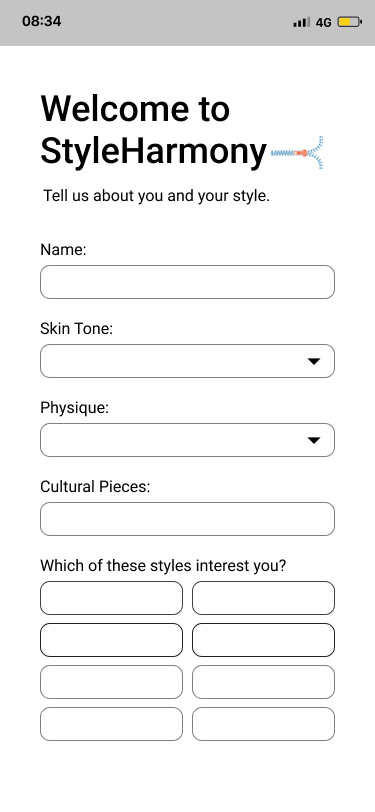Viewport: 375px width, 812px height.
Task: Focus the Name text field
Action: pyautogui.click(x=188, y=282)
